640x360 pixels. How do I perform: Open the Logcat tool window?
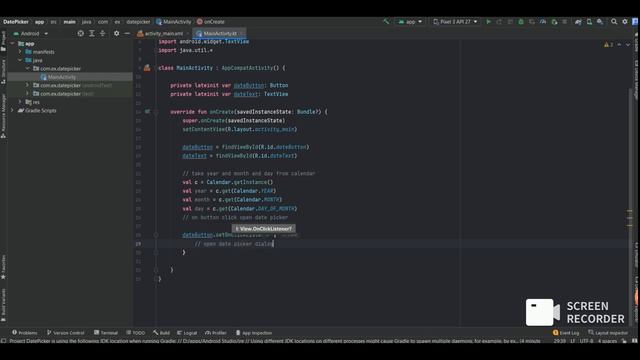click(x=187, y=333)
